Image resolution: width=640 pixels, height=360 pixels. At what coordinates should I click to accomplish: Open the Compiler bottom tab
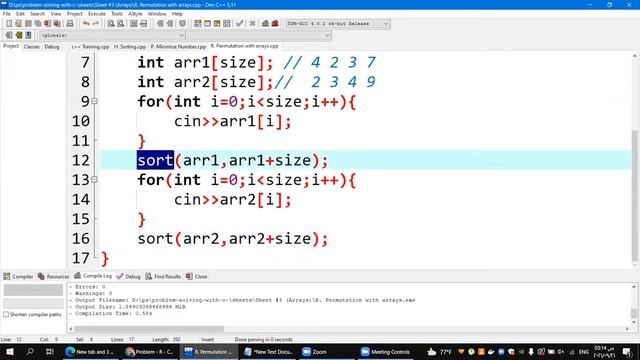click(x=18, y=276)
